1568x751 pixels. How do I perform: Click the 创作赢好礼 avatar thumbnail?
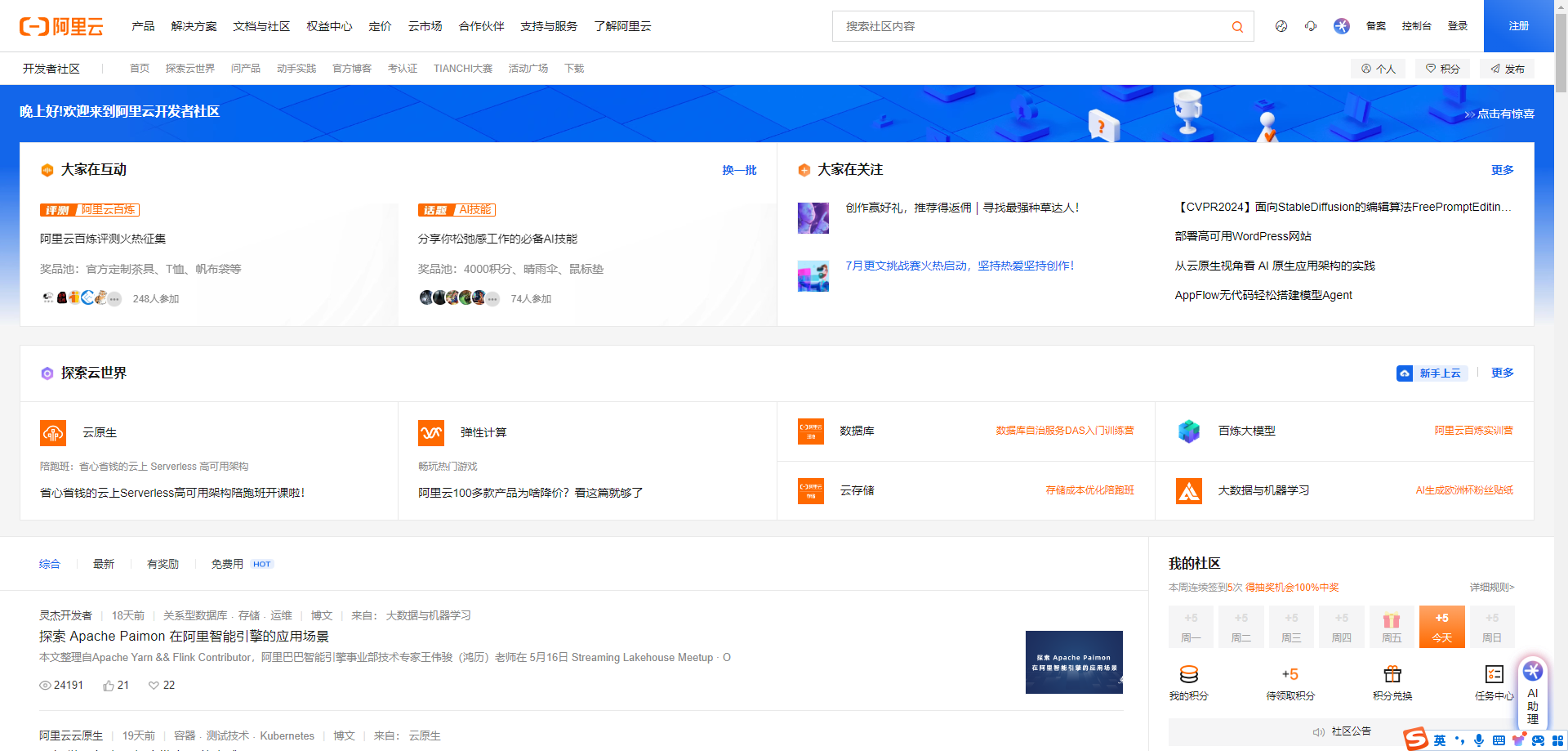click(x=813, y=218)
